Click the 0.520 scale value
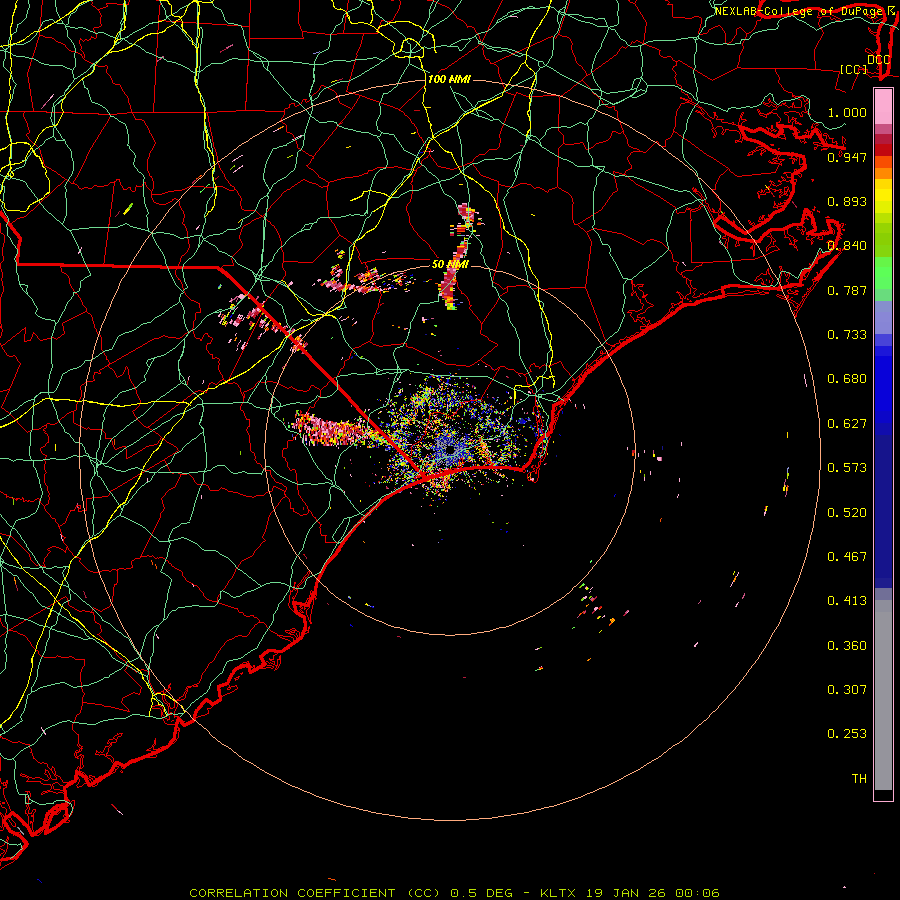Image resolution: width=900 pixels, height=900 pixels. [x=847, y=512]
